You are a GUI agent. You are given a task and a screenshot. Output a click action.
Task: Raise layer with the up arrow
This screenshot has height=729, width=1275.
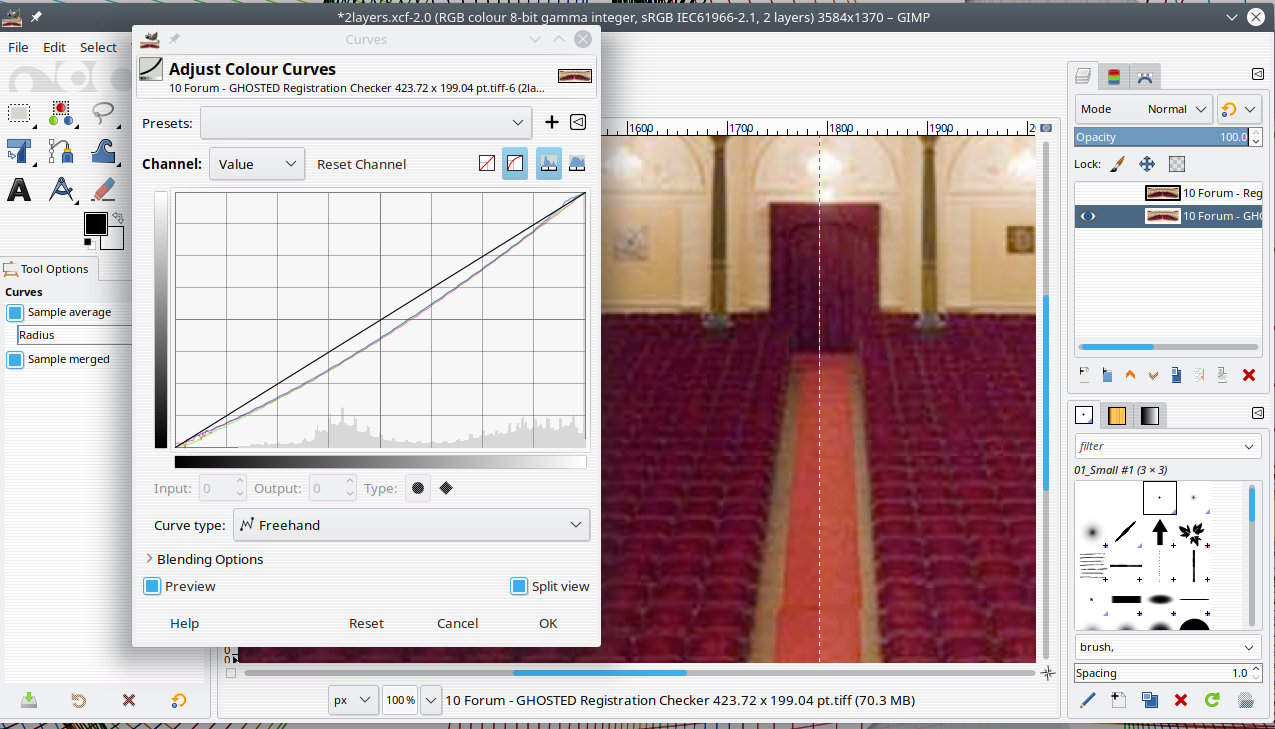(1130, 375)
